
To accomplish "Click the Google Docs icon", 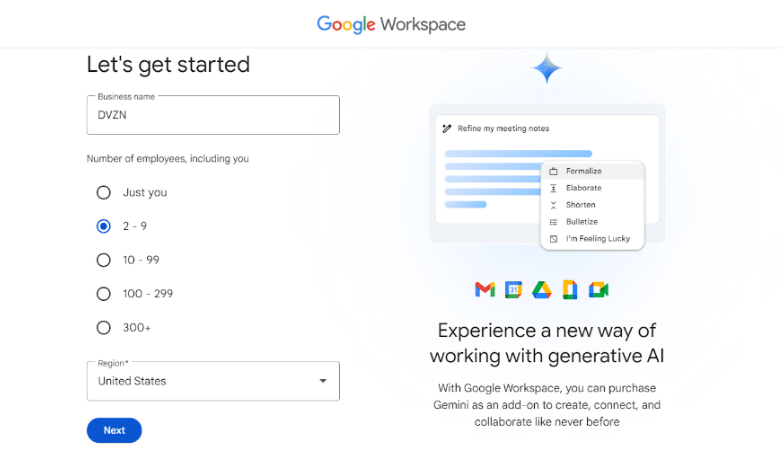I will (x=570, y=290).
